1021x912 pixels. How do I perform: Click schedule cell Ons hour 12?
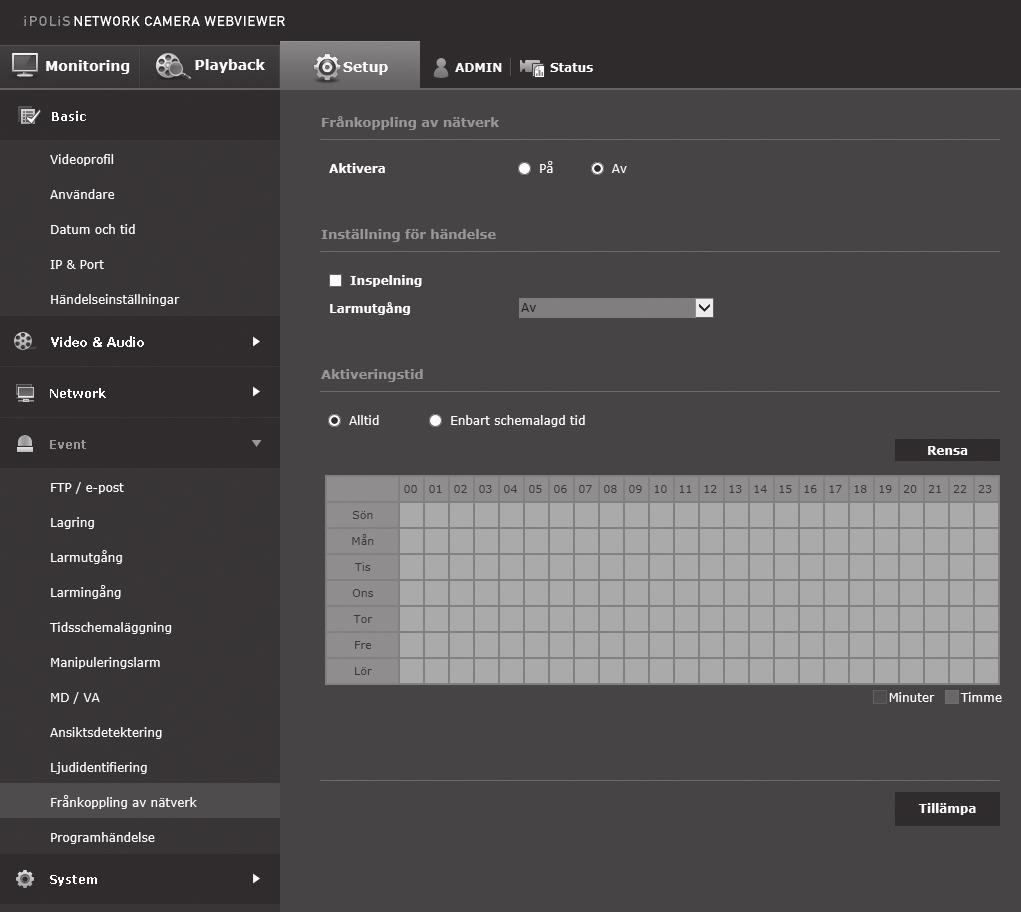[x=711, y=593]
